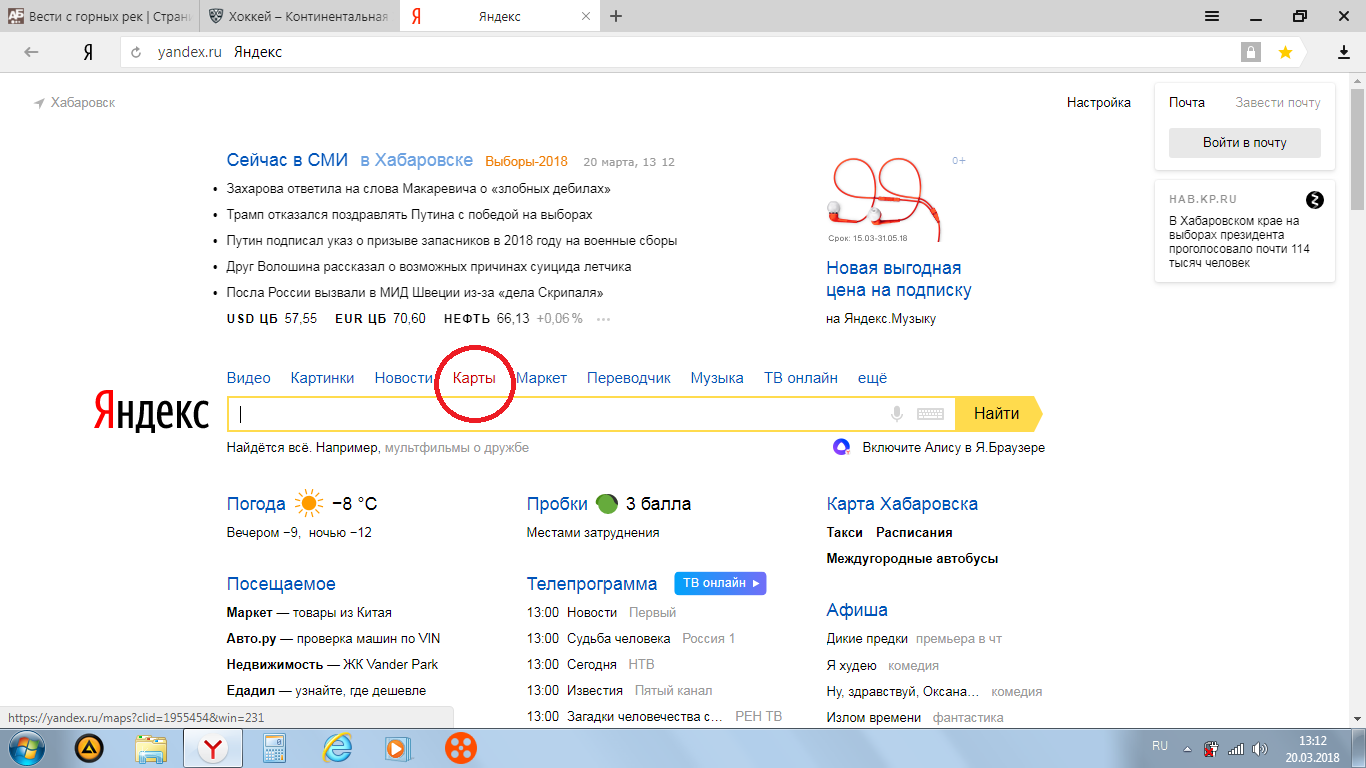
Task: Click the orange film reel taskbar icon
Action: click(x=461, y=748)
